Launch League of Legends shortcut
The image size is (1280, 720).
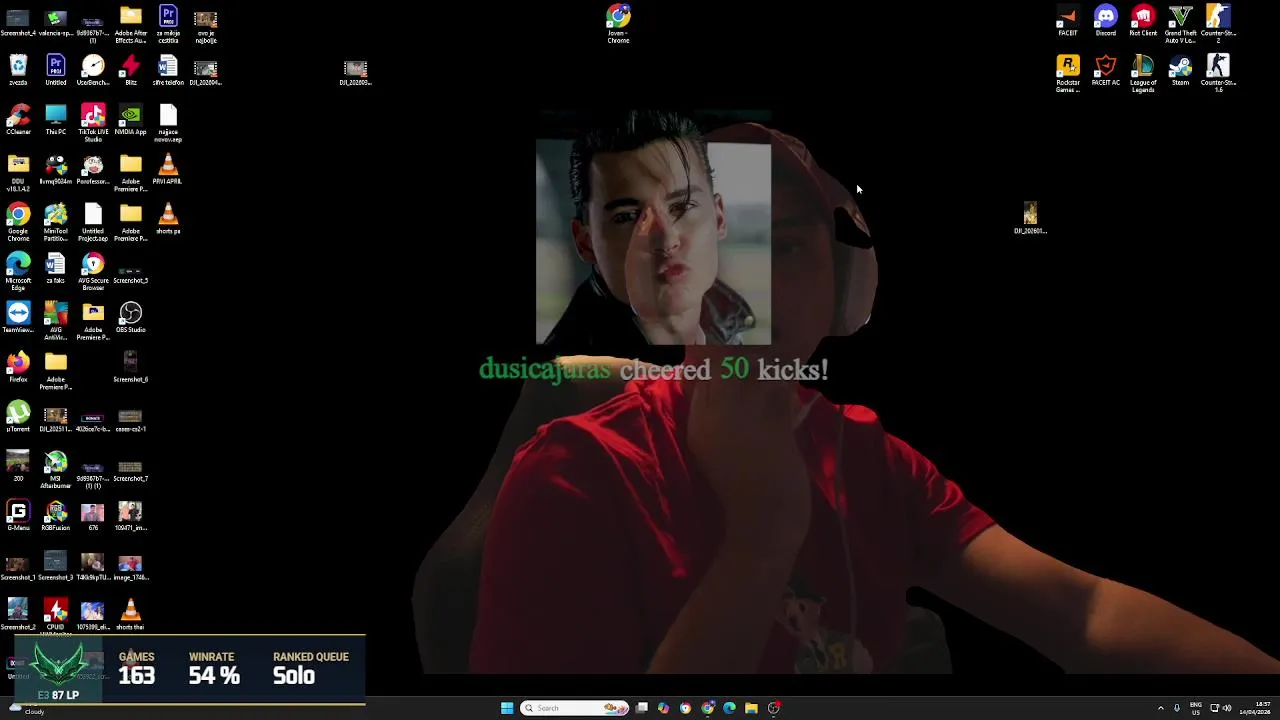pos(1143,74)
